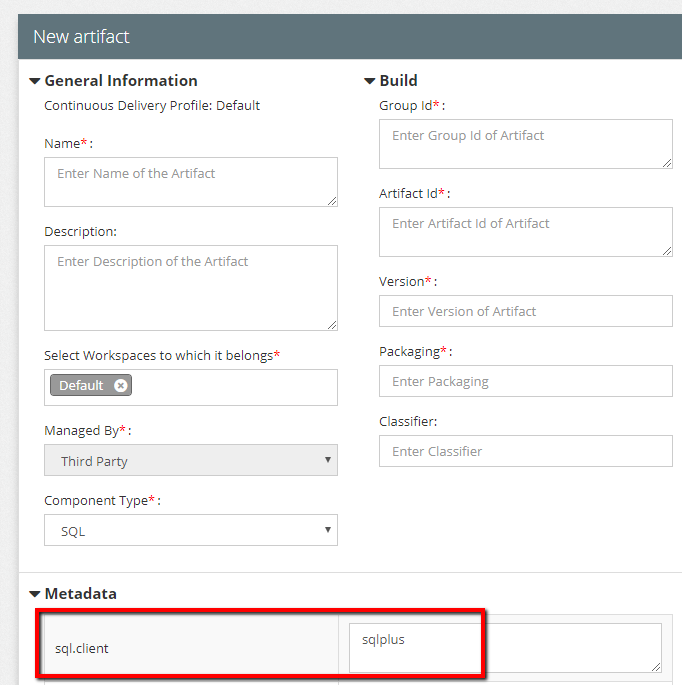
Task: Focus the Packaging input field
Action: coord(525,381)
